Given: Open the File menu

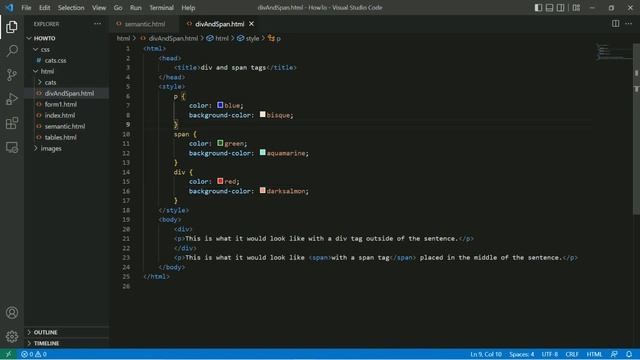Looking at the screenshot, I should 26,8.
